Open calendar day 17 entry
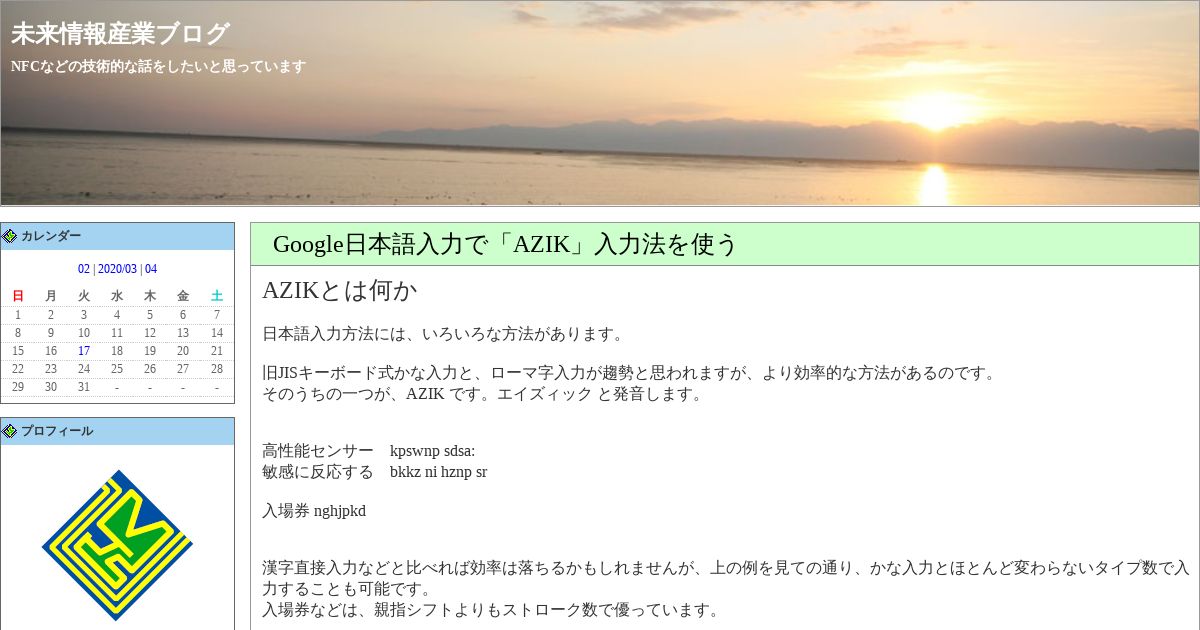The width and height of the screenshot is (1200, 630). click(84, 351)
